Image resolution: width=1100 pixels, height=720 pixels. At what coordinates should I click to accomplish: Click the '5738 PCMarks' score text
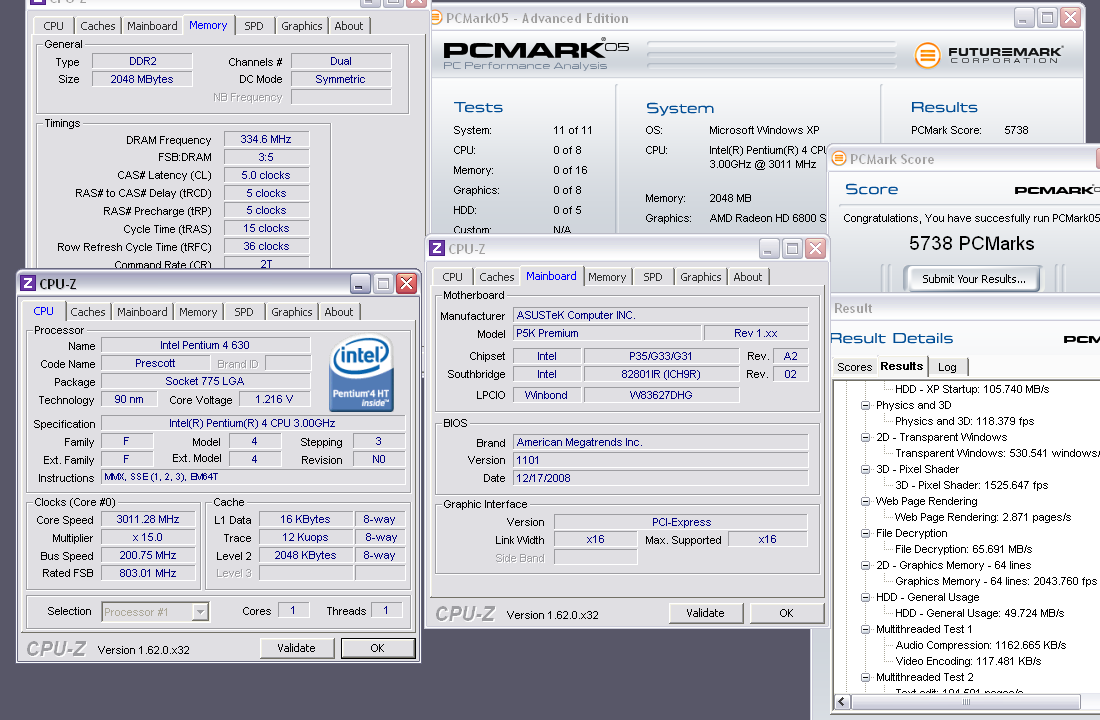pos(972,244)
